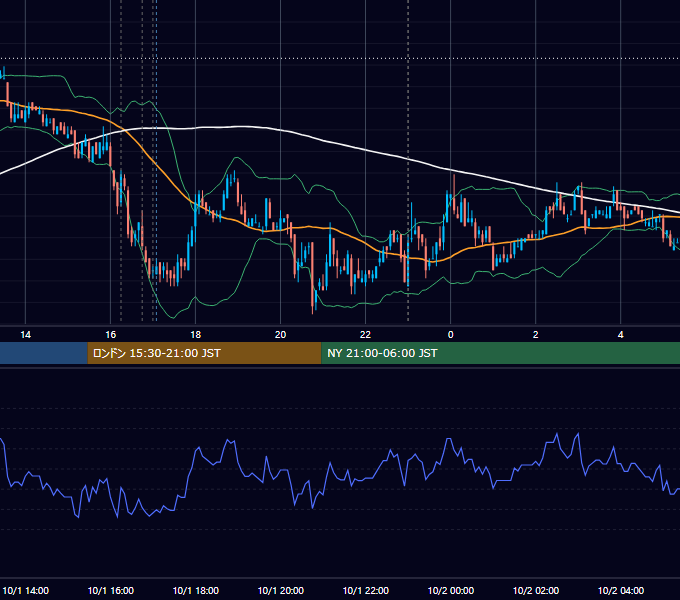680x600 pixels.
Task: Click the 10/1 22:00 label on oscillator axis
Action: (366, 590)
